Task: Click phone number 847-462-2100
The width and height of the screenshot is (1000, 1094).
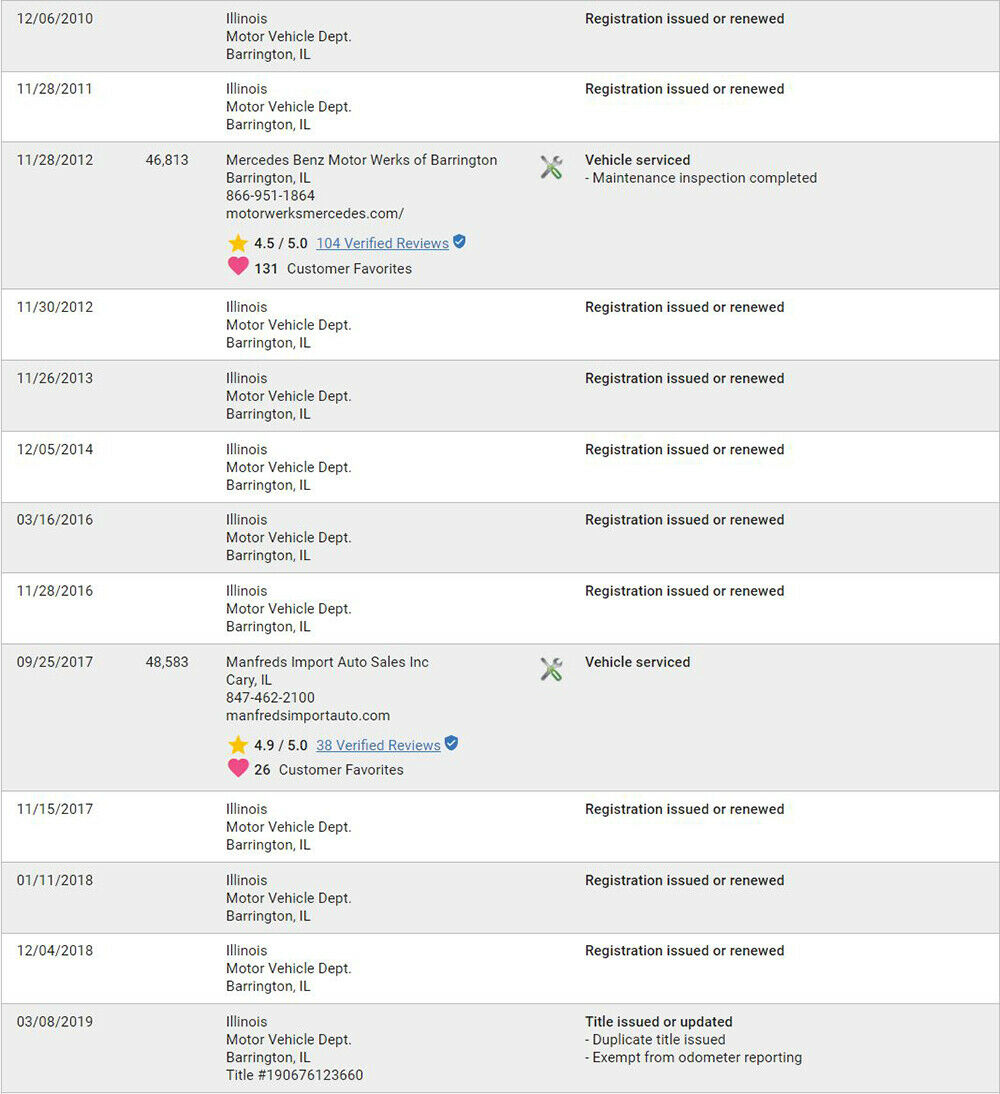Action: (x=270, y=697)
